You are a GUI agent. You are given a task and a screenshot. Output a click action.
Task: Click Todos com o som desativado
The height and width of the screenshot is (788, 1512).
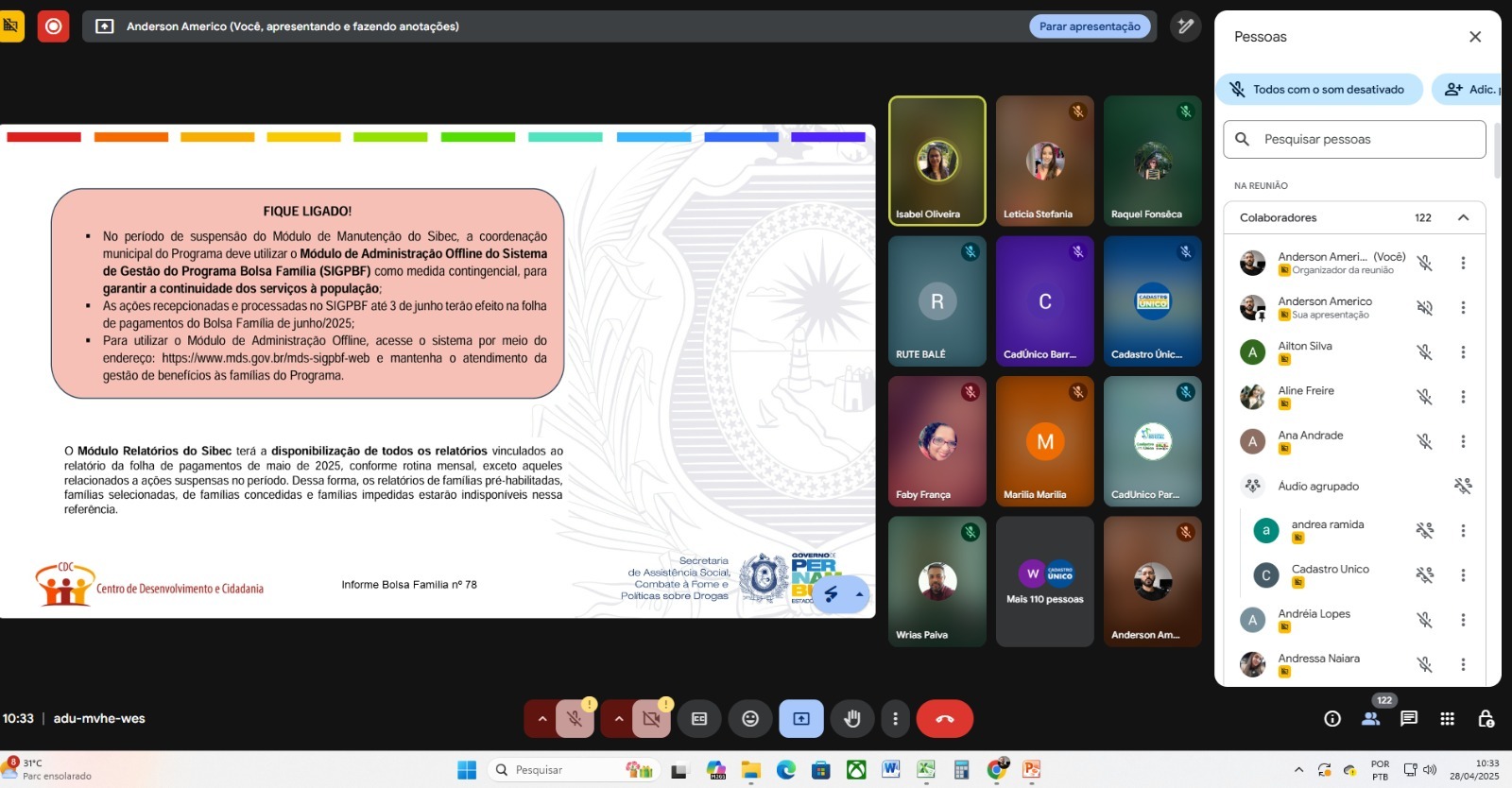[1318, 90]
